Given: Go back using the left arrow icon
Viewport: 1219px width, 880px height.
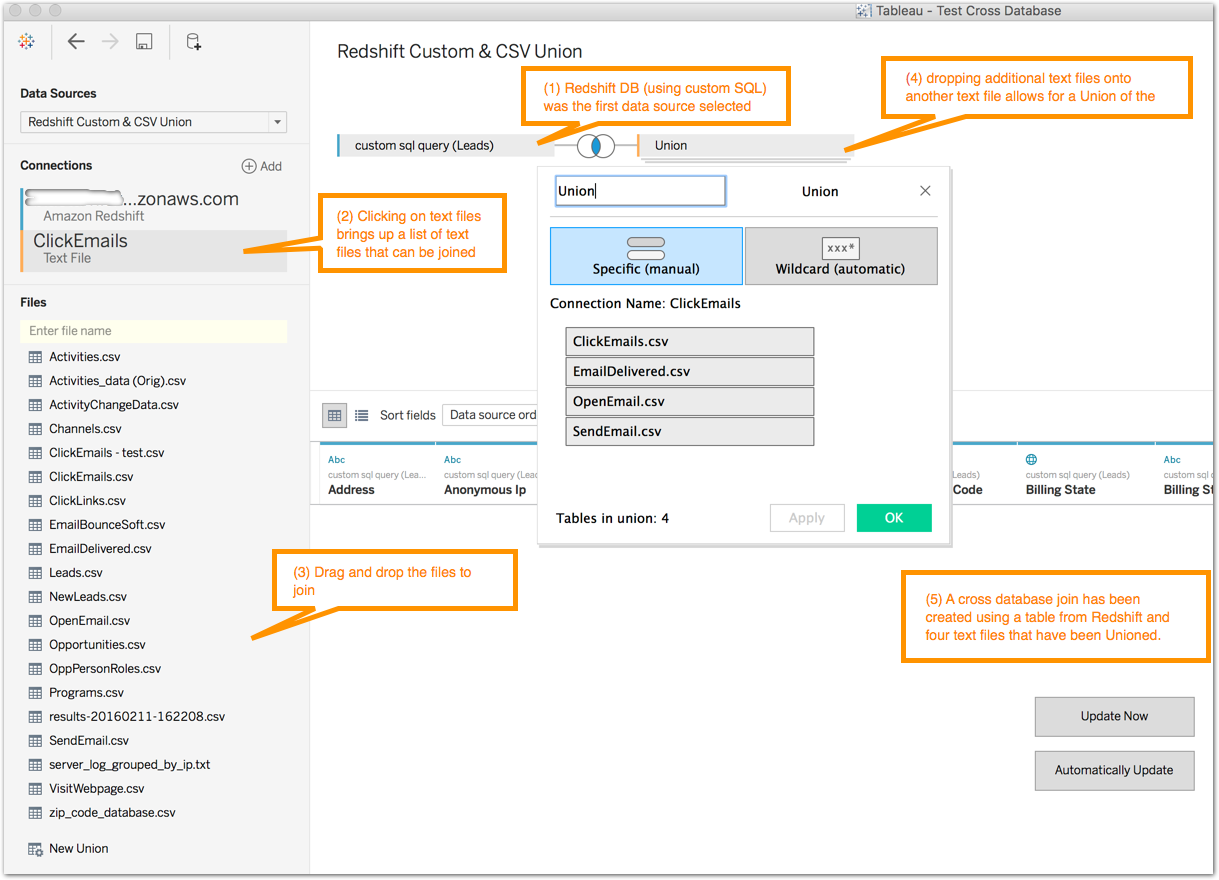Looking at the screenshot, I should (76, 41).
